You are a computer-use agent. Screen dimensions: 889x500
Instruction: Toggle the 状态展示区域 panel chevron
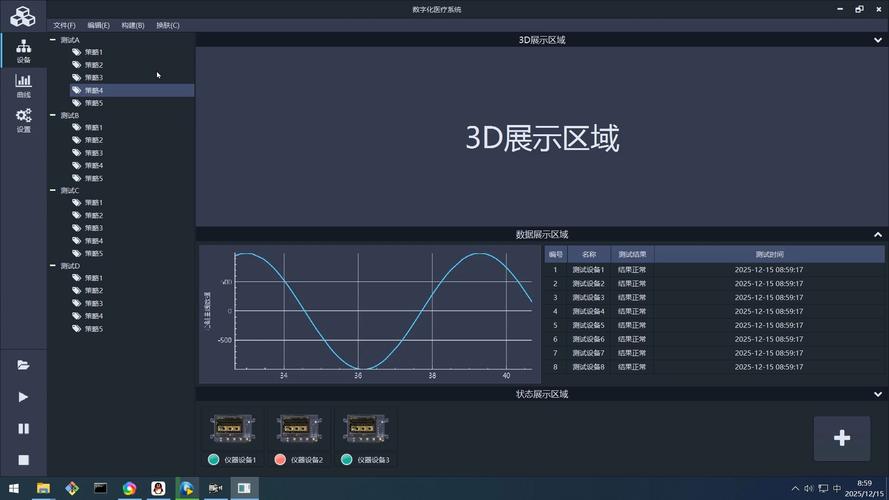(878, 394)
